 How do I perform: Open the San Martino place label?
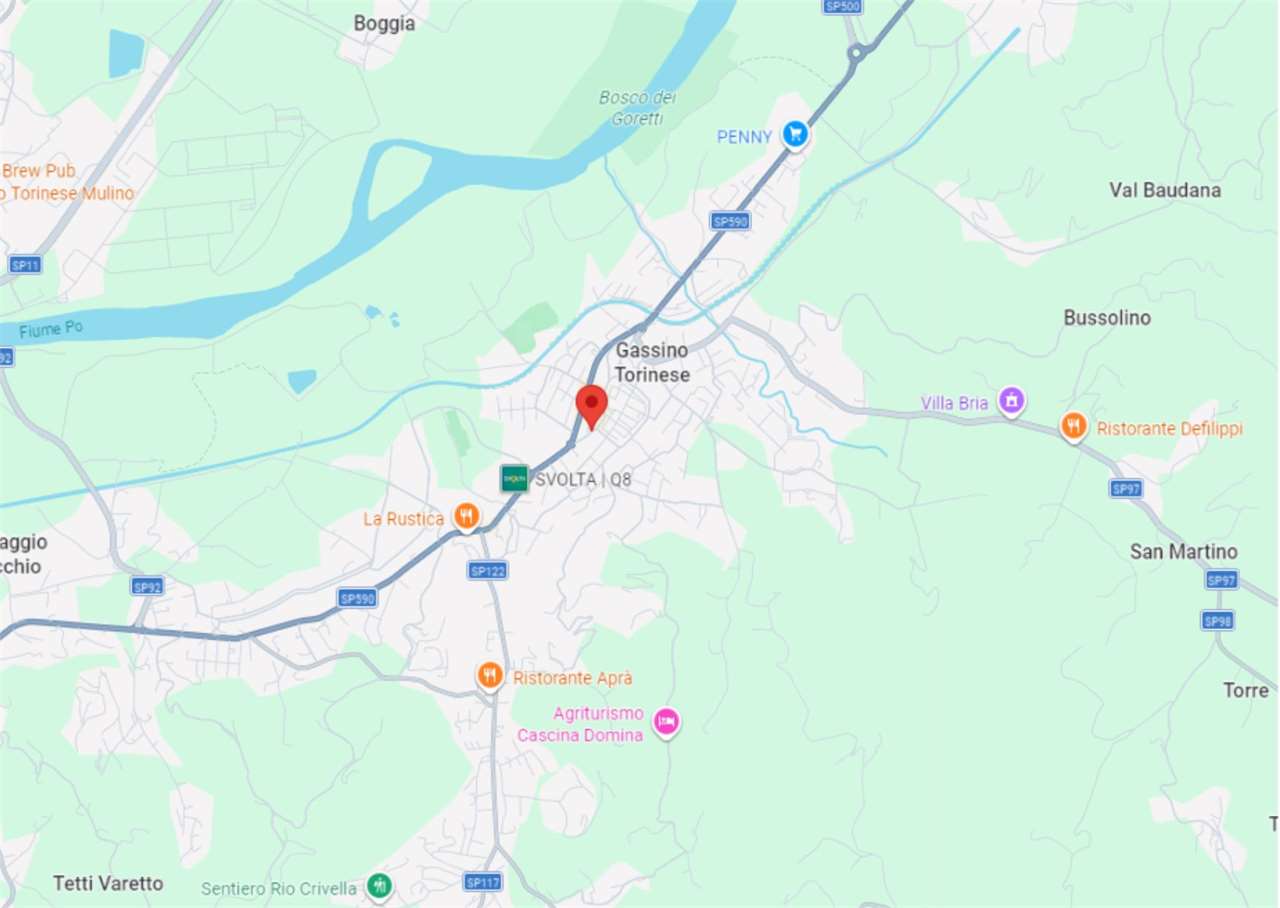(x=1184, y=552)
